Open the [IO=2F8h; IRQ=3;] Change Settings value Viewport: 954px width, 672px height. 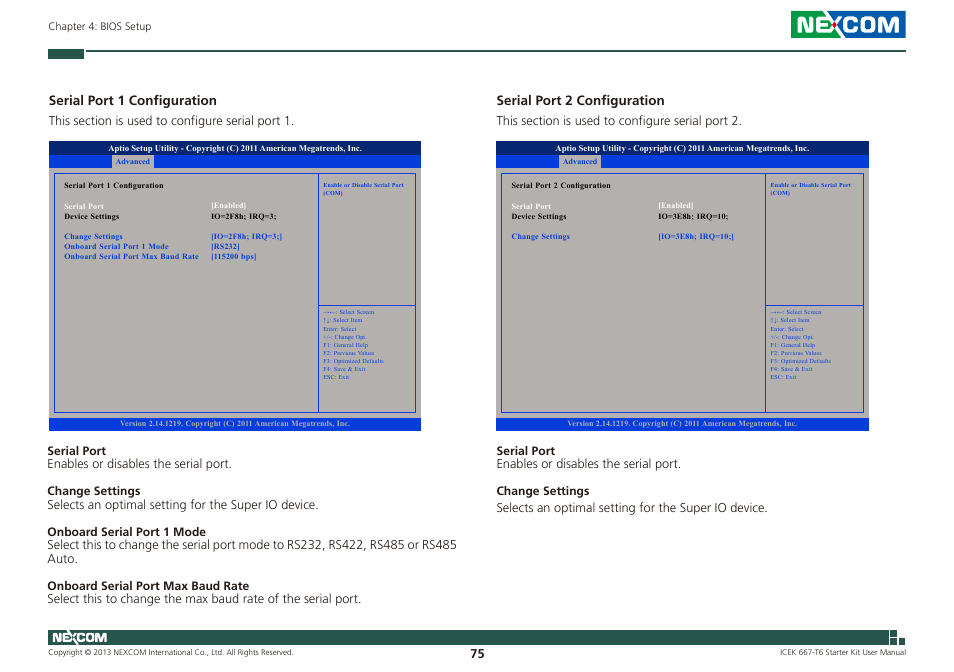[246, 237]
